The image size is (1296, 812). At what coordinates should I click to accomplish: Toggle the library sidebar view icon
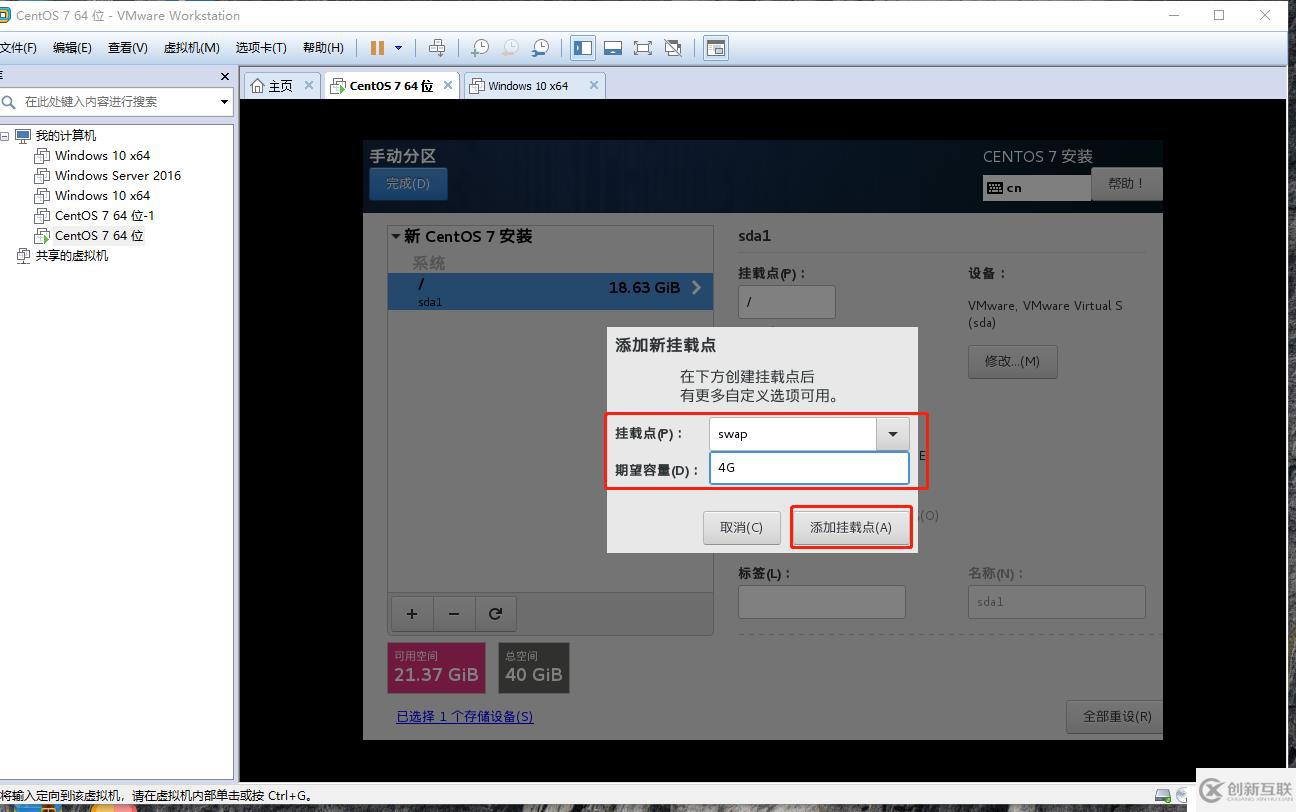(x=583, y=48)
